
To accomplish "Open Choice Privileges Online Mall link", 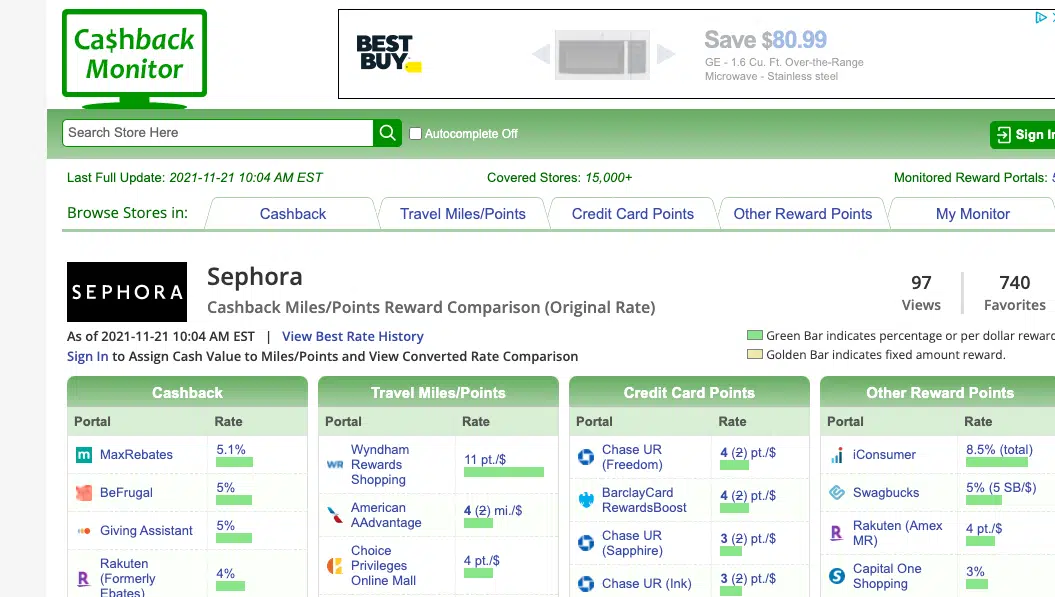I will click(384, 566).
